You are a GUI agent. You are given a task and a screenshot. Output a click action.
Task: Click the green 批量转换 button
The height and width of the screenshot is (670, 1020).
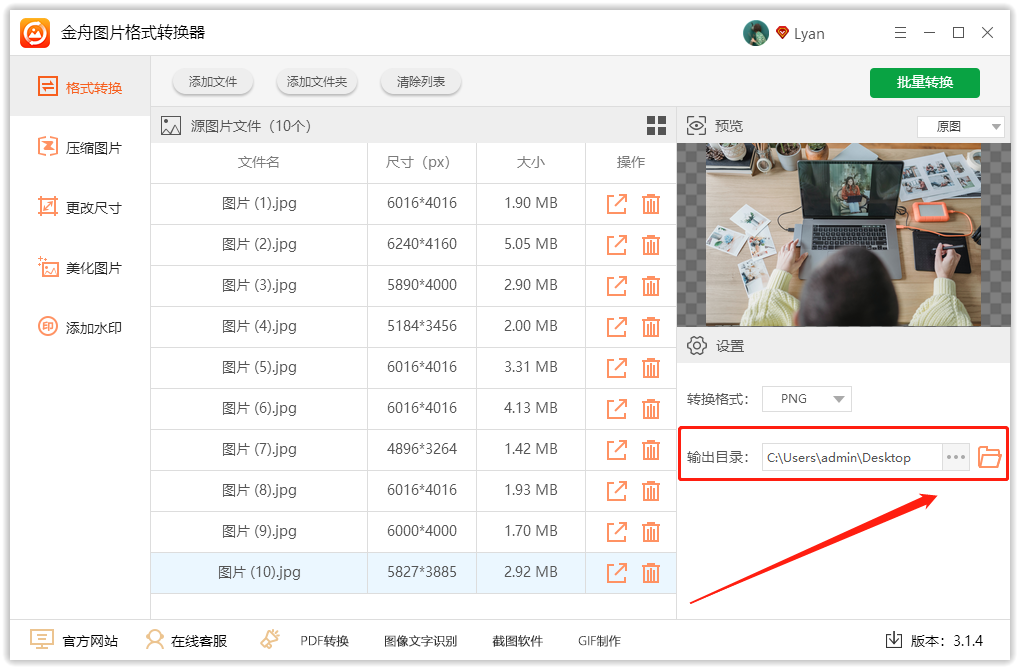pyautogui.click(x=924, y=82)
